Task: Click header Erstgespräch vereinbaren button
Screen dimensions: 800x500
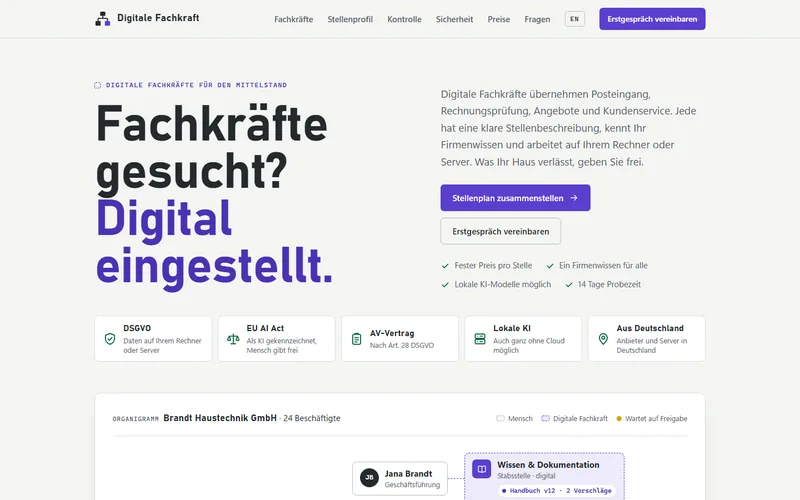Action: pyautogui.click(x=652, y=19)
